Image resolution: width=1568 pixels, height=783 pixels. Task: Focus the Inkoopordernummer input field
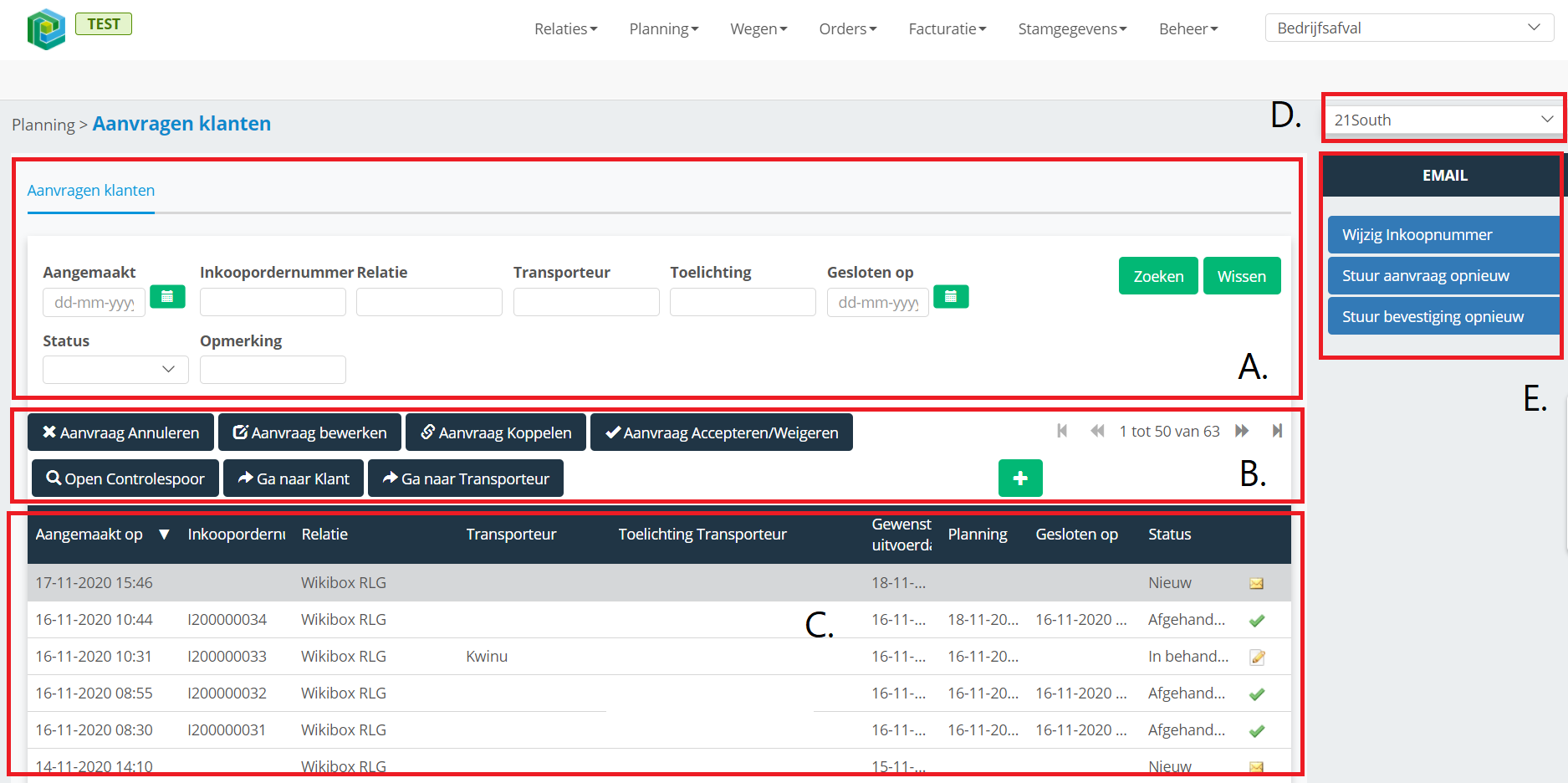(273, 302)
